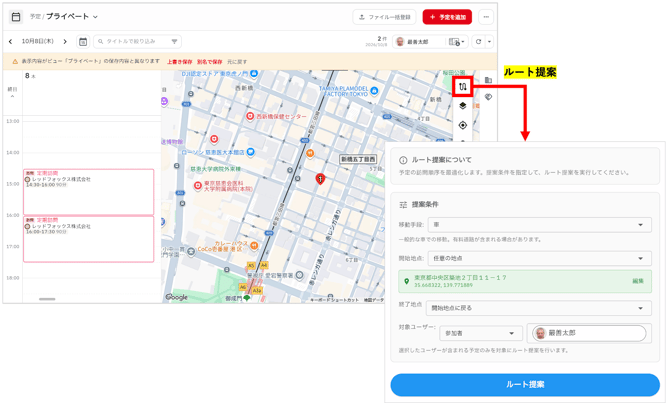Screen dimensions: 670x403
Task: Open the dropdown arrow next to refresh
Action: (x=489, y=41)
